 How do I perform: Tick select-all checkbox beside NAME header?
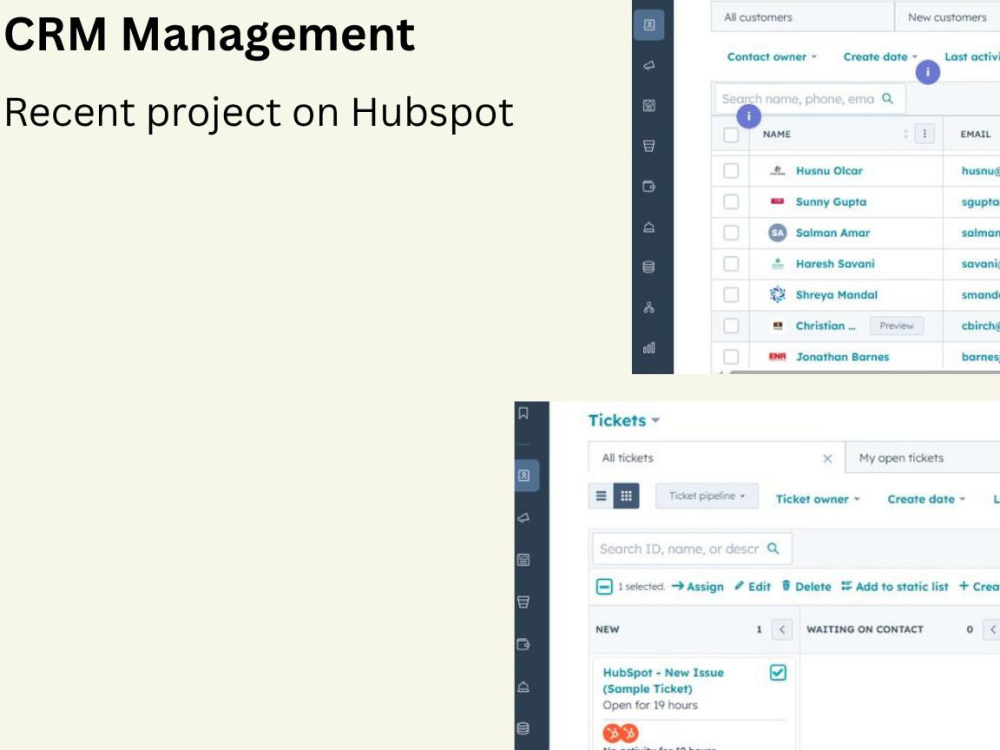[731, 135]
